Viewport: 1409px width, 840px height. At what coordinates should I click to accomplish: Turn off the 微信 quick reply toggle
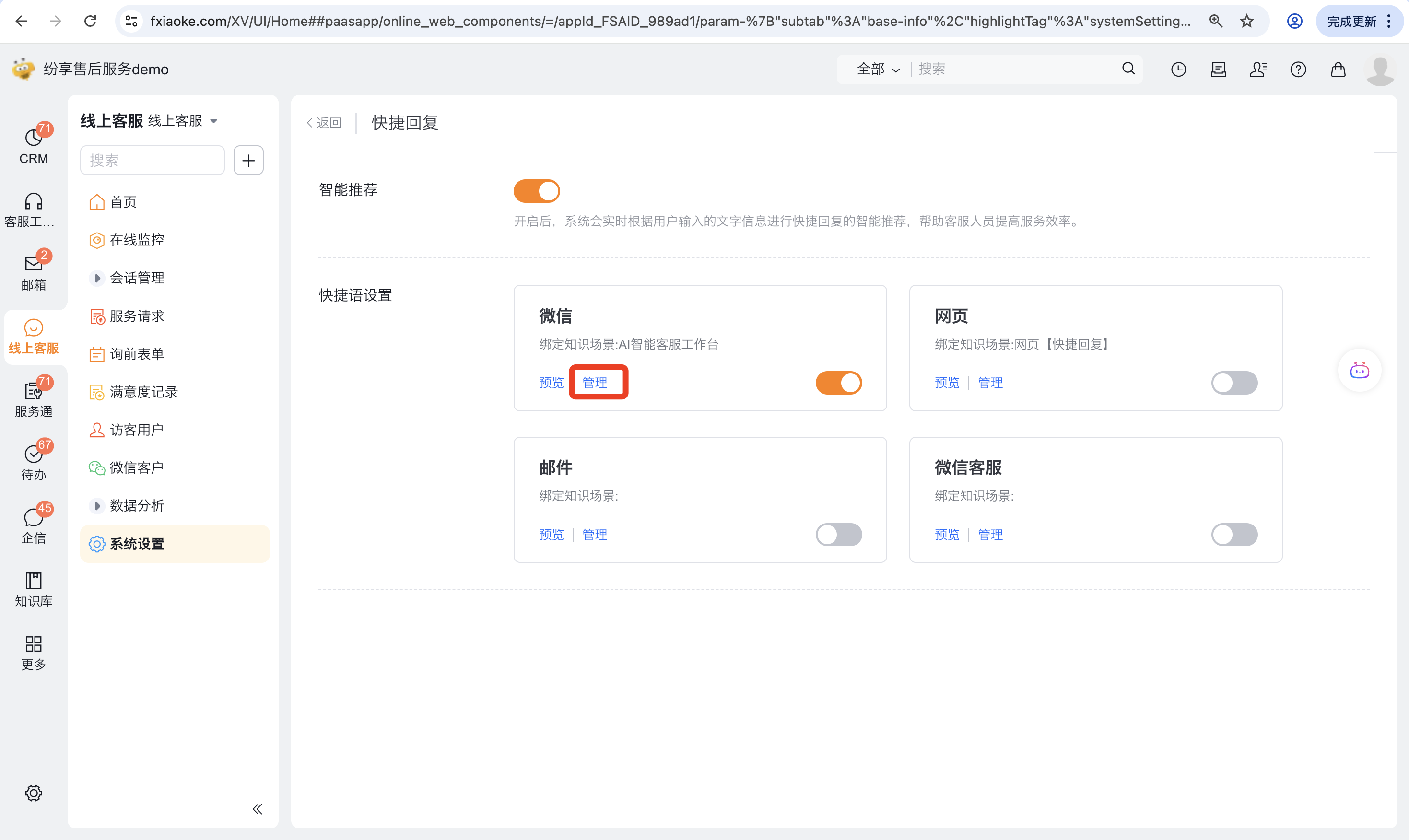click(x=838, y=383)
